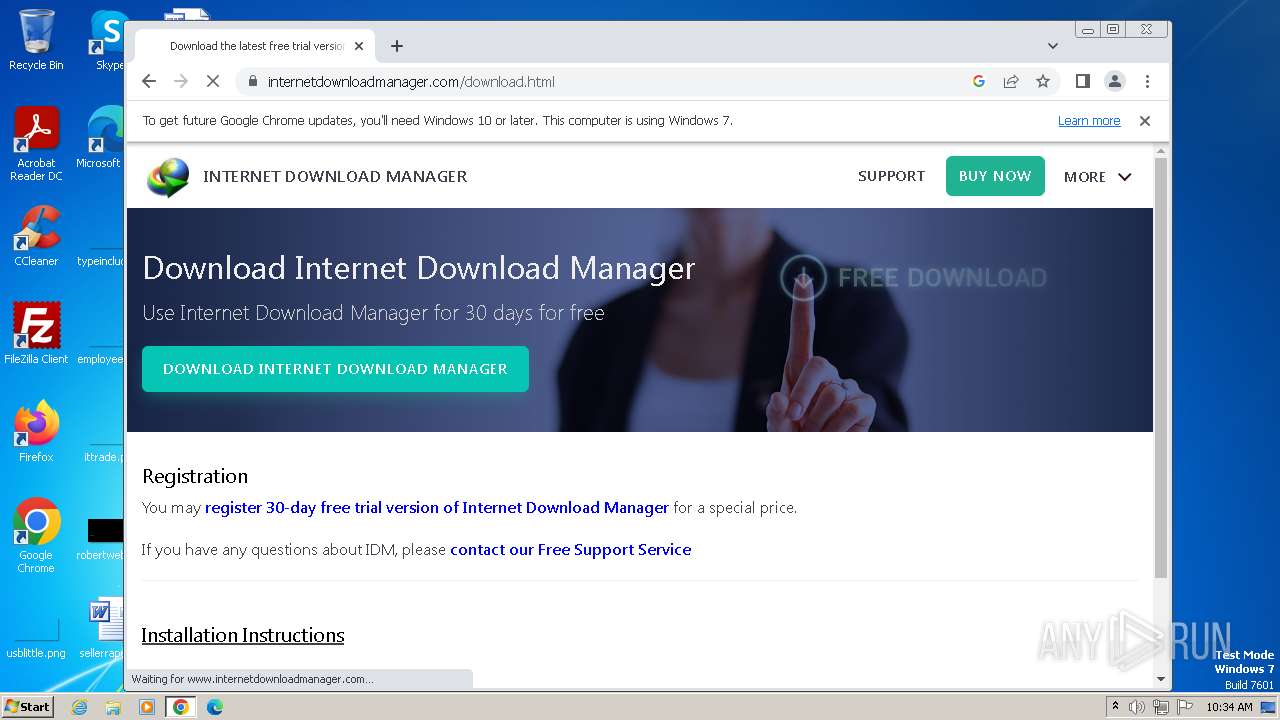Expand the tab search chevron
Screen dimensions: 1280x720
tap(1053, 46)
